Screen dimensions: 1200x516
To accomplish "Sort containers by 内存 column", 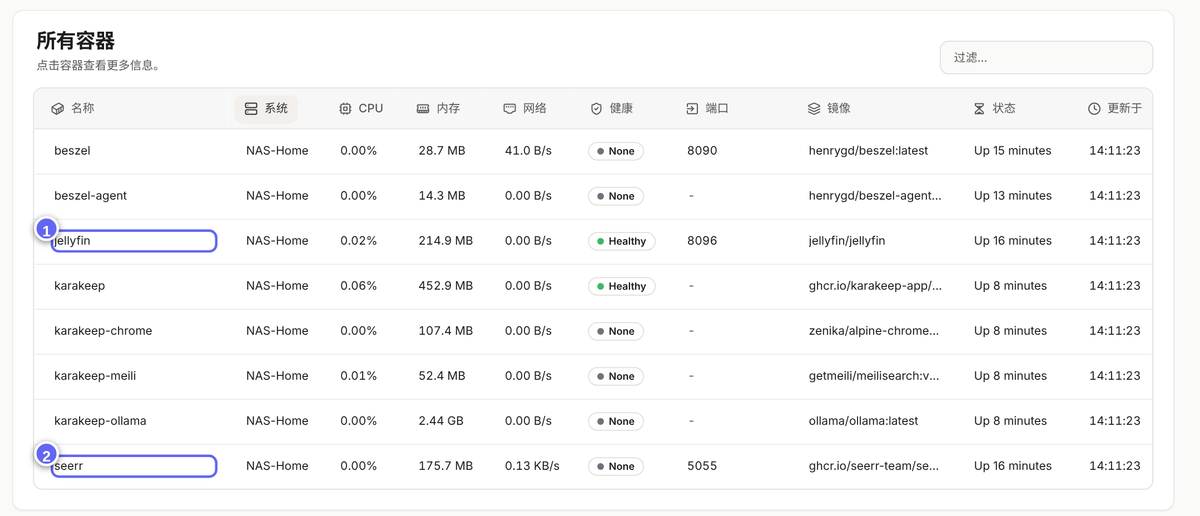I will pos(439,108).
